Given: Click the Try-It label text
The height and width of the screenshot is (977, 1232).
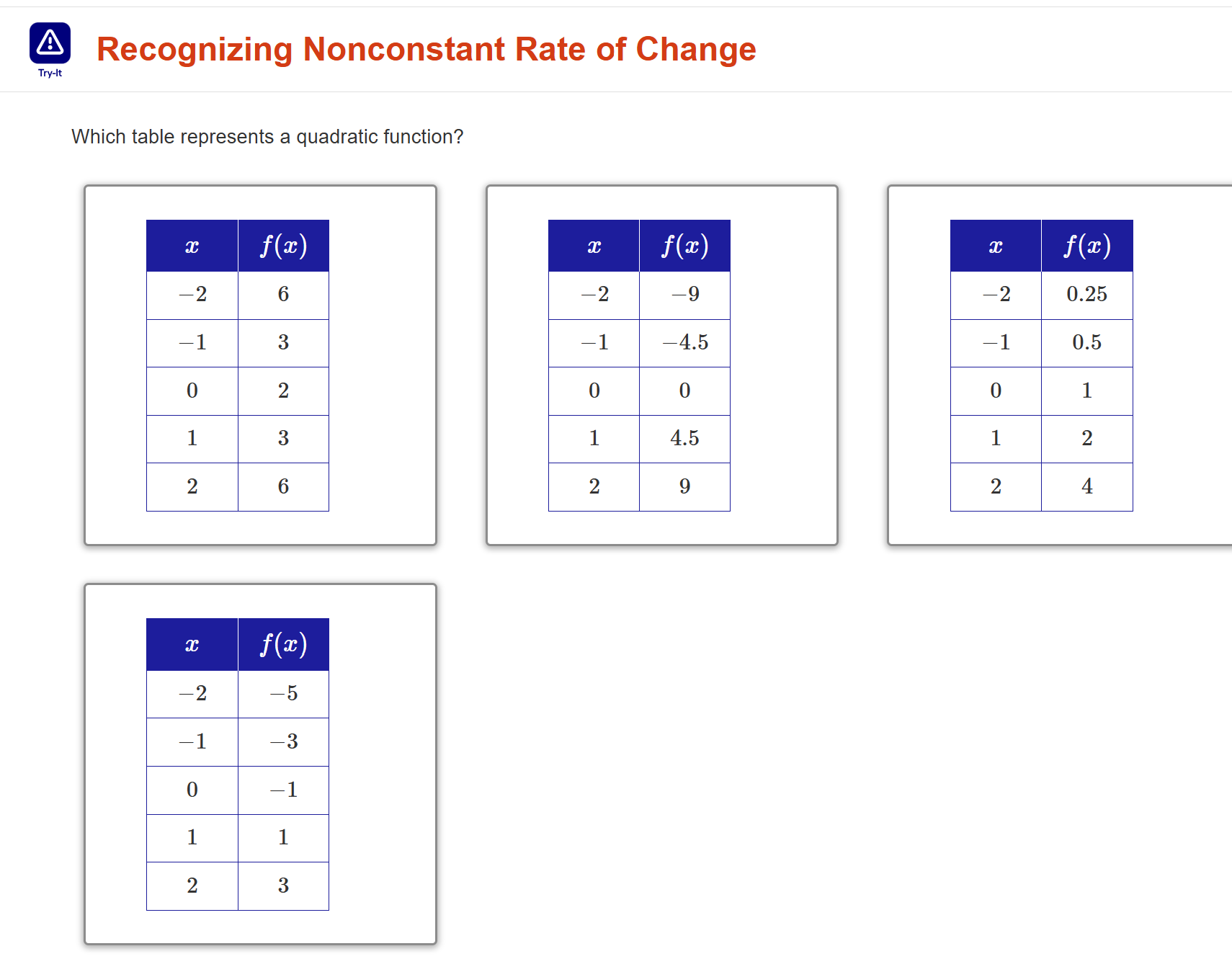Looking at the screenshot, I should 49,73.
